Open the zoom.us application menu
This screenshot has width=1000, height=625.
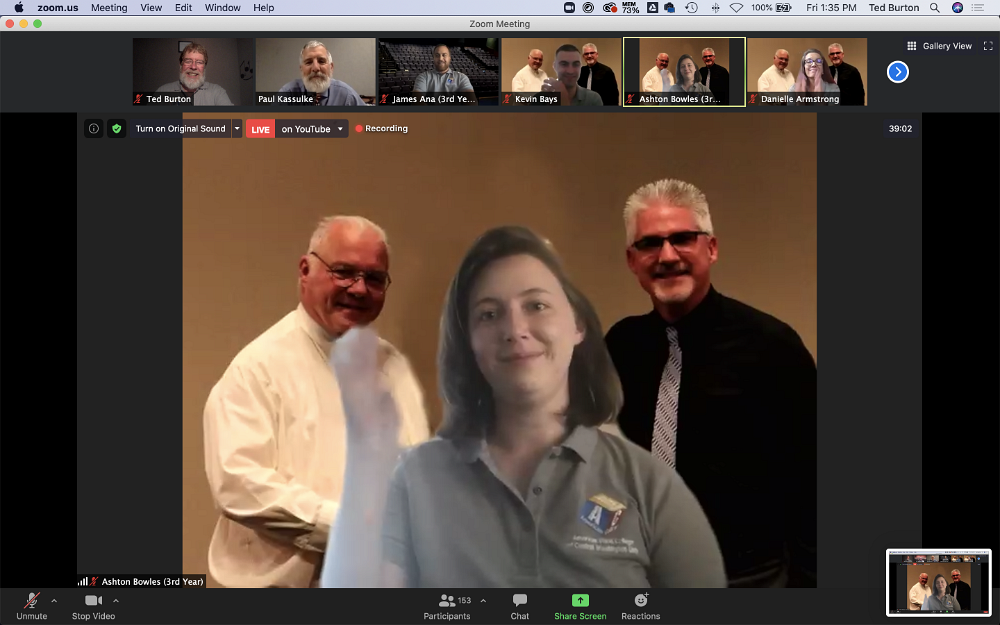point(57,8)
